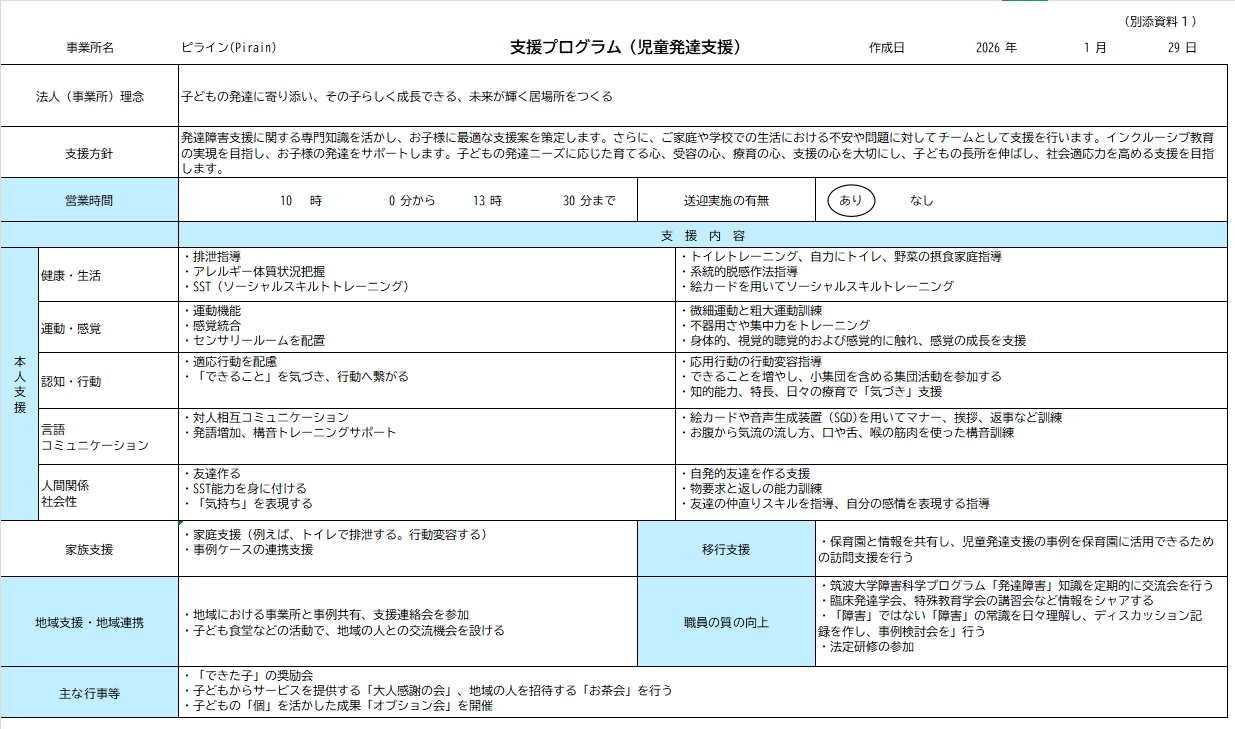Select the 主な行事等 label cell
The image size is (1235, 729).
click(90, 693)
